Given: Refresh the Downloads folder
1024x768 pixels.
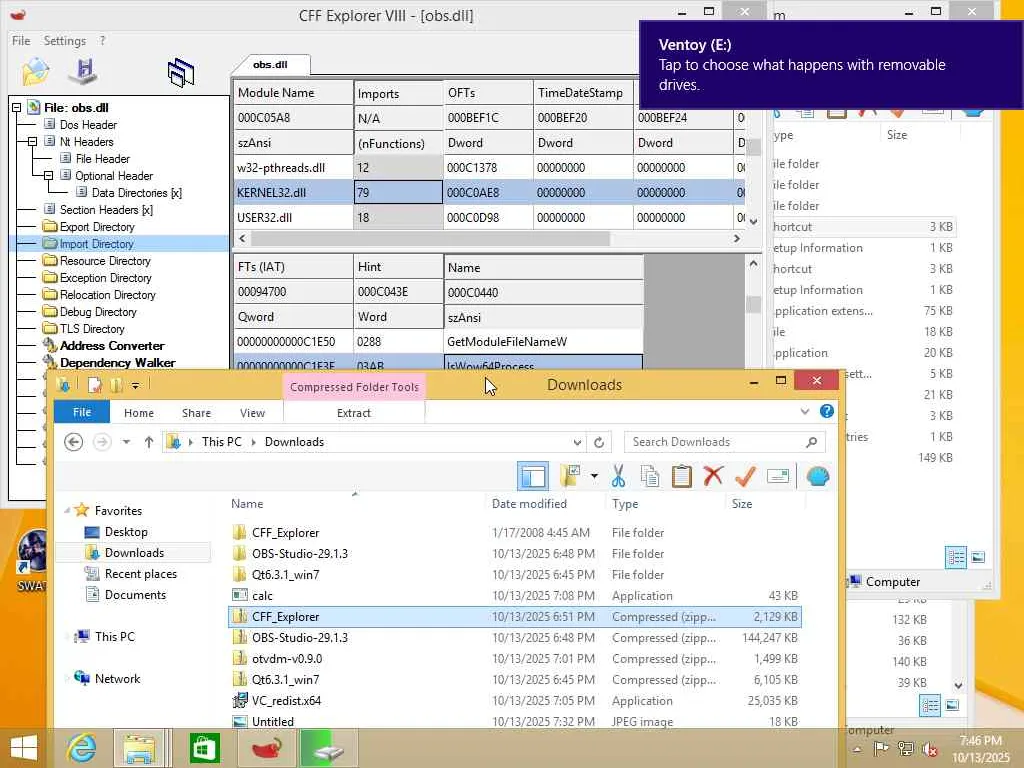Looking at the screenshot, I should tap(599, 442).
